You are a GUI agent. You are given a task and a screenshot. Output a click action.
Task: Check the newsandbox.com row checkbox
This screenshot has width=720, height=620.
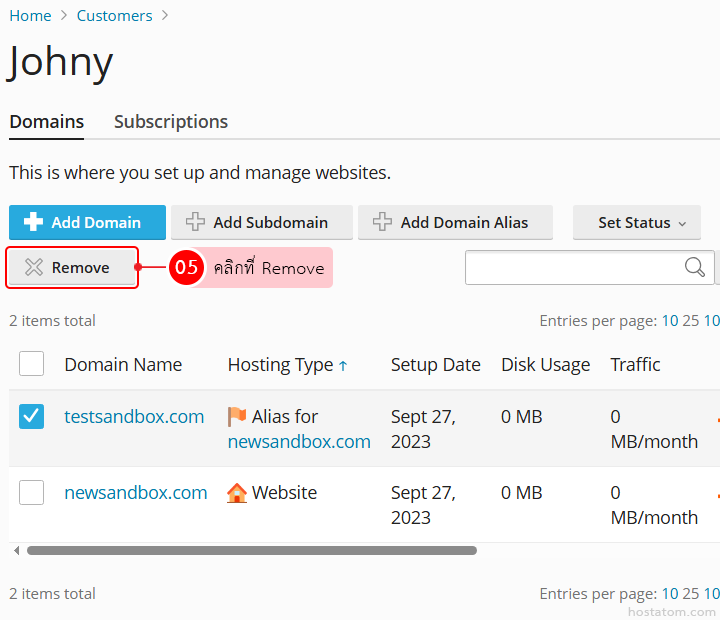tap(32, 492)
